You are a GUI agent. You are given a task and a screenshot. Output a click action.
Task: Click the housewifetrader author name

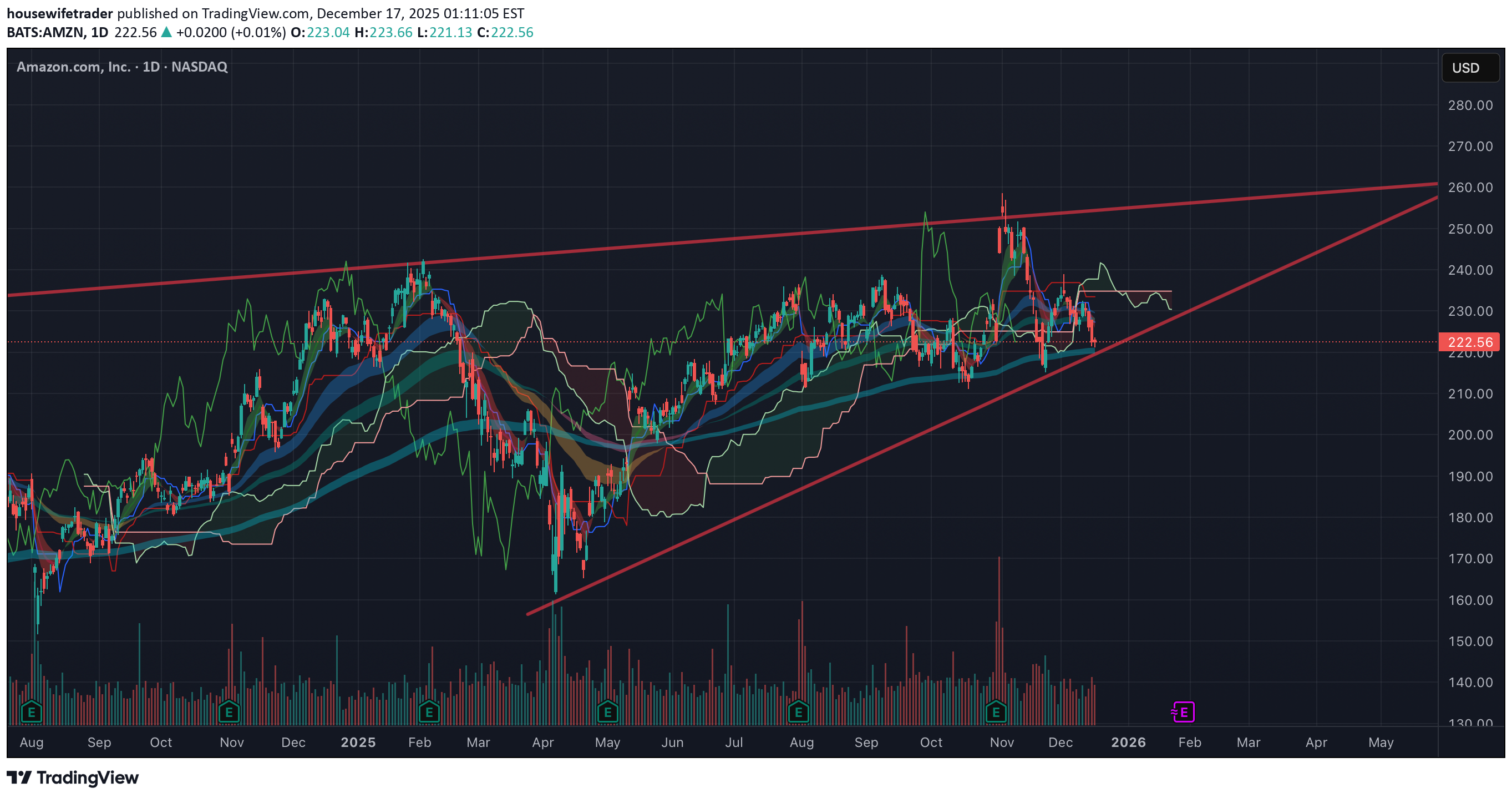pos(59,13)
